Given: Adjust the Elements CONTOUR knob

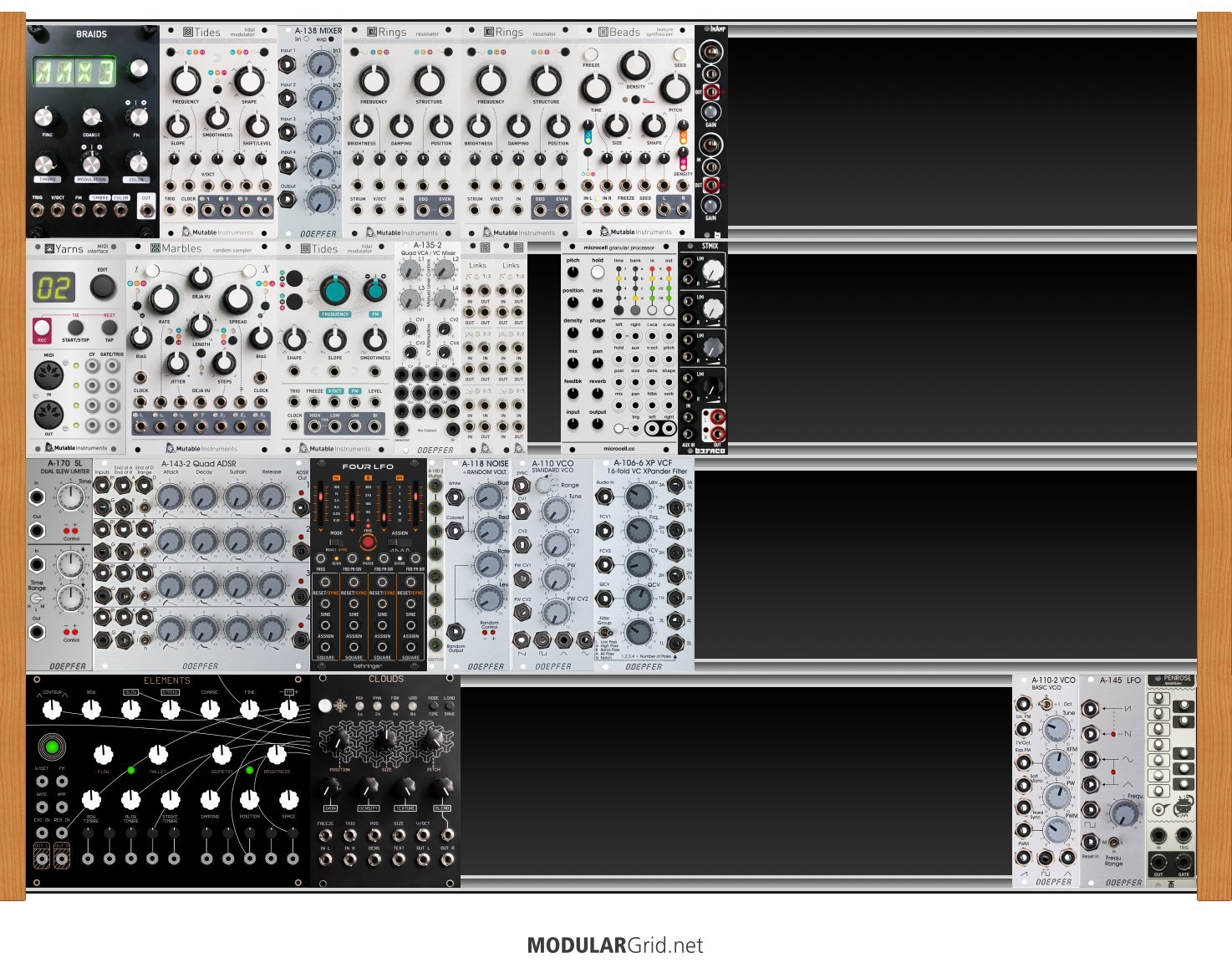Looking at the screenshot, I should point(52,710).
